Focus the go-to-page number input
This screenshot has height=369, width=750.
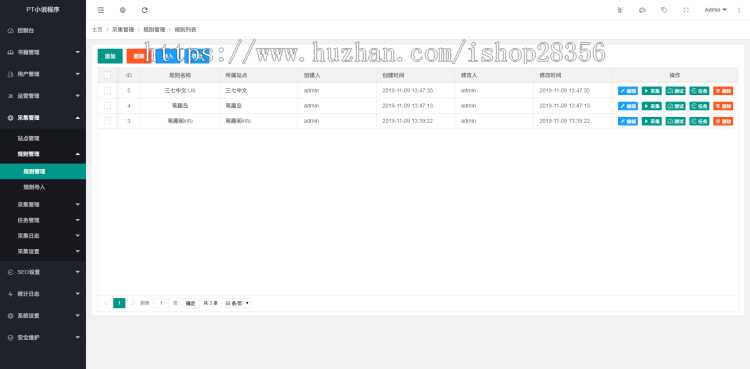click(x=161, y=303)
